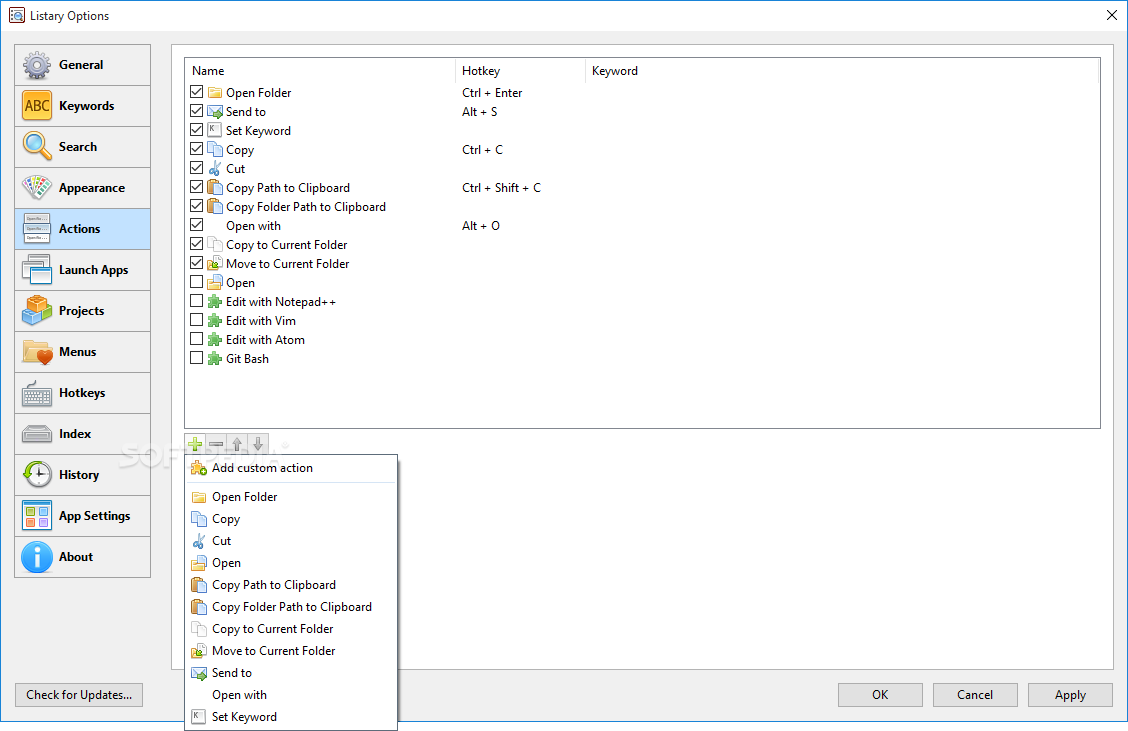Select the Copy to Current Folder list row
This screenshot has width=1128, height=731.
[x=642, y=245]
